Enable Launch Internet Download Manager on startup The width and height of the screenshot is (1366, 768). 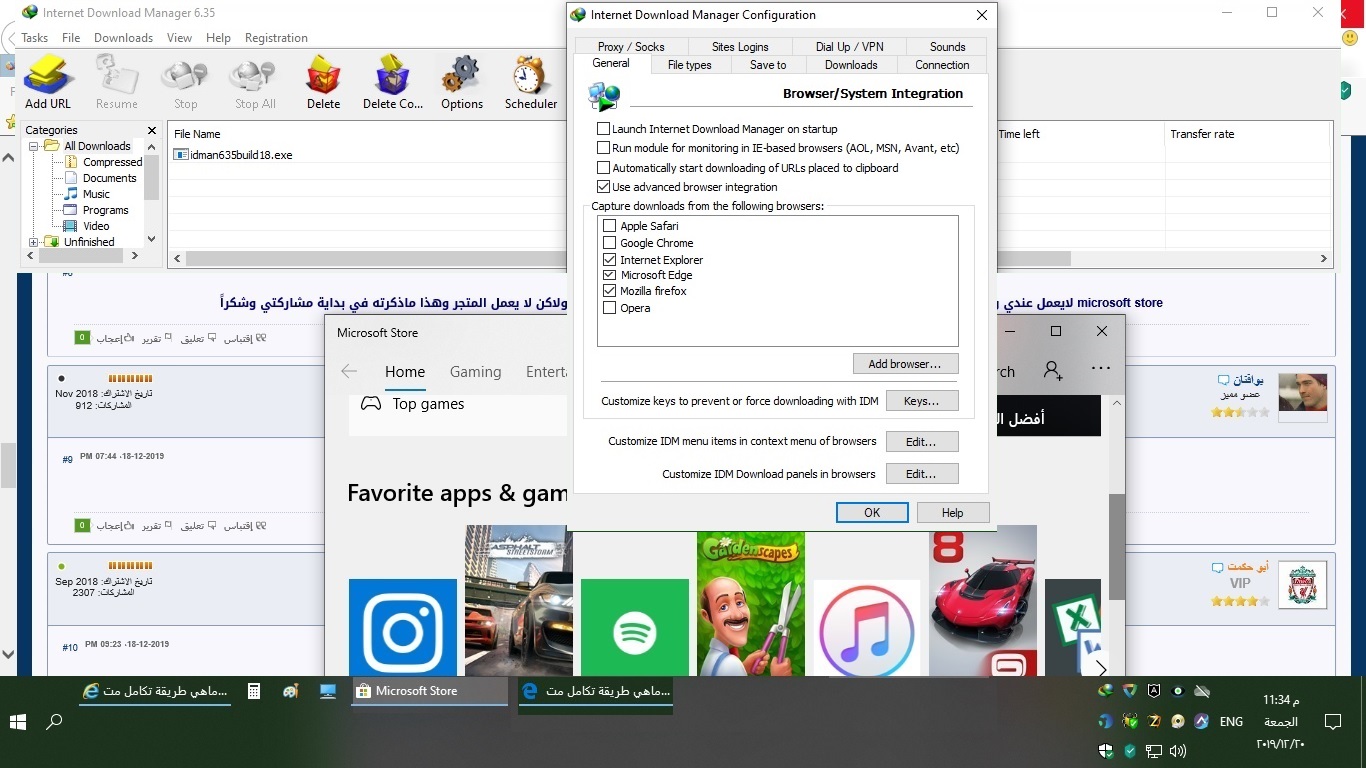[x=603, y=129]
